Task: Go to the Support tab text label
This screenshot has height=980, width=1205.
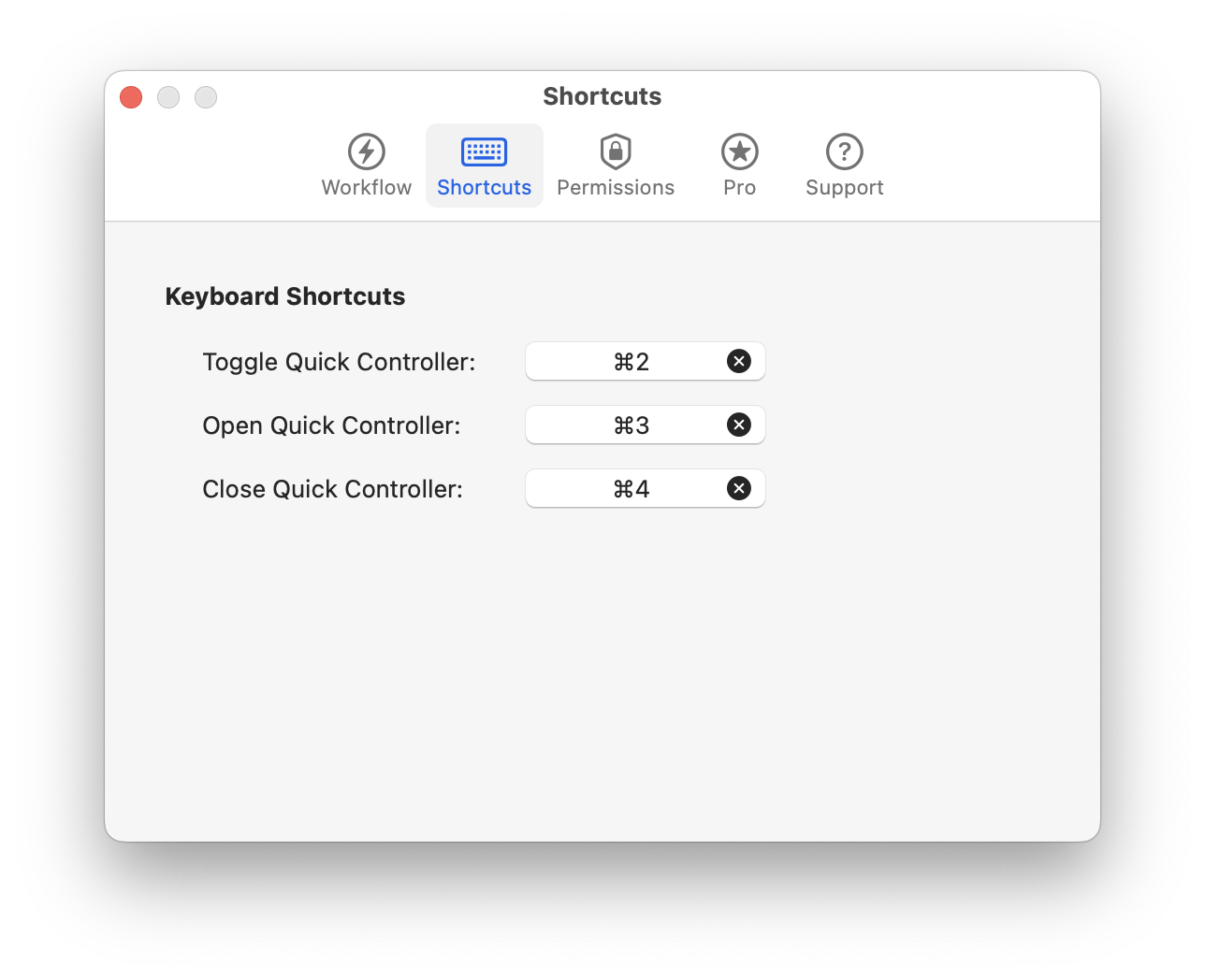Action: click(x=844, y=188)
